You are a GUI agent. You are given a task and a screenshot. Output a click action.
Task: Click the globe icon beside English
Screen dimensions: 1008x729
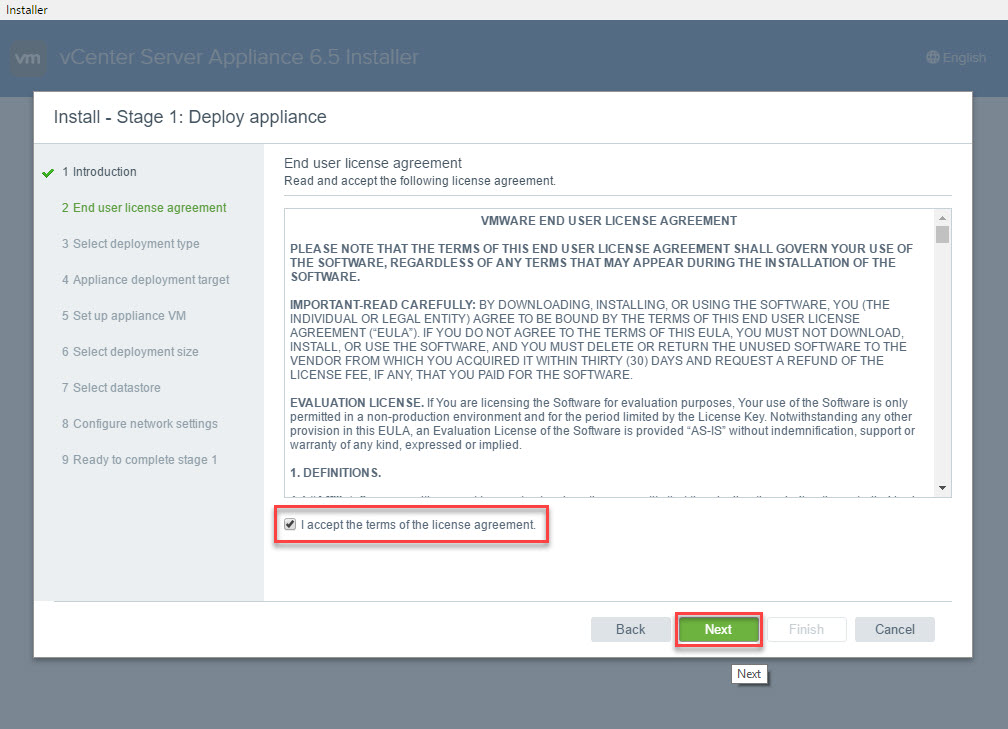pos(932,58)
